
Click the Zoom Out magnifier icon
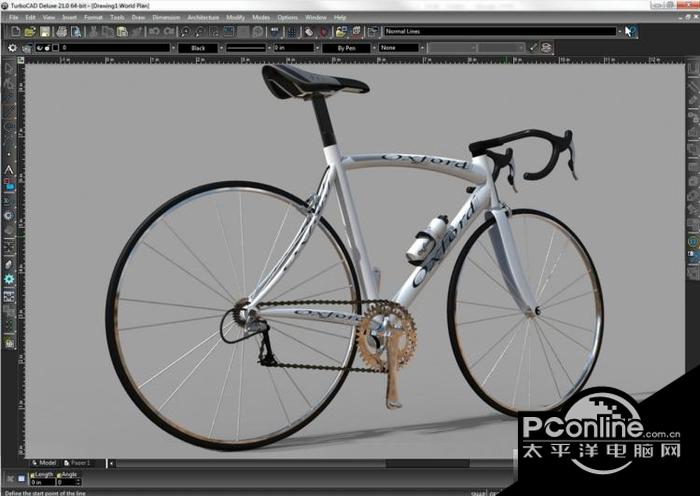(x=200, y=31)
